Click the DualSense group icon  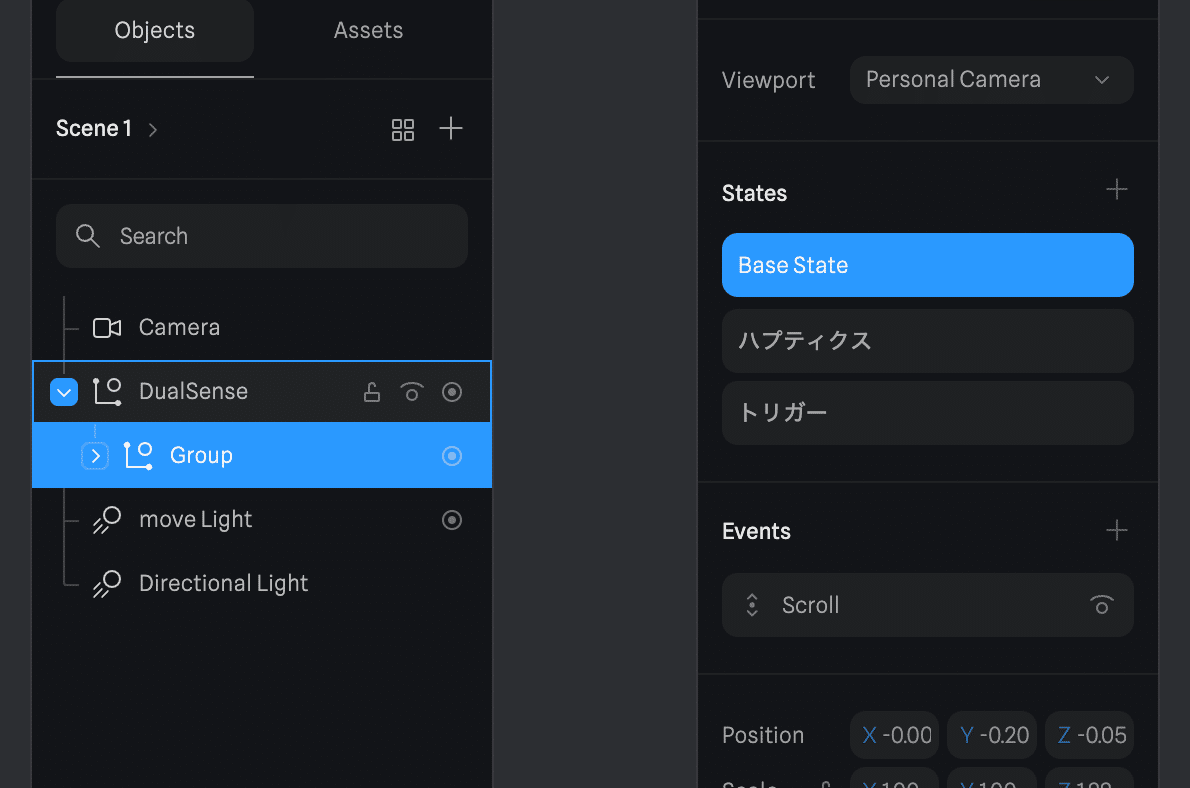(107, 392)
